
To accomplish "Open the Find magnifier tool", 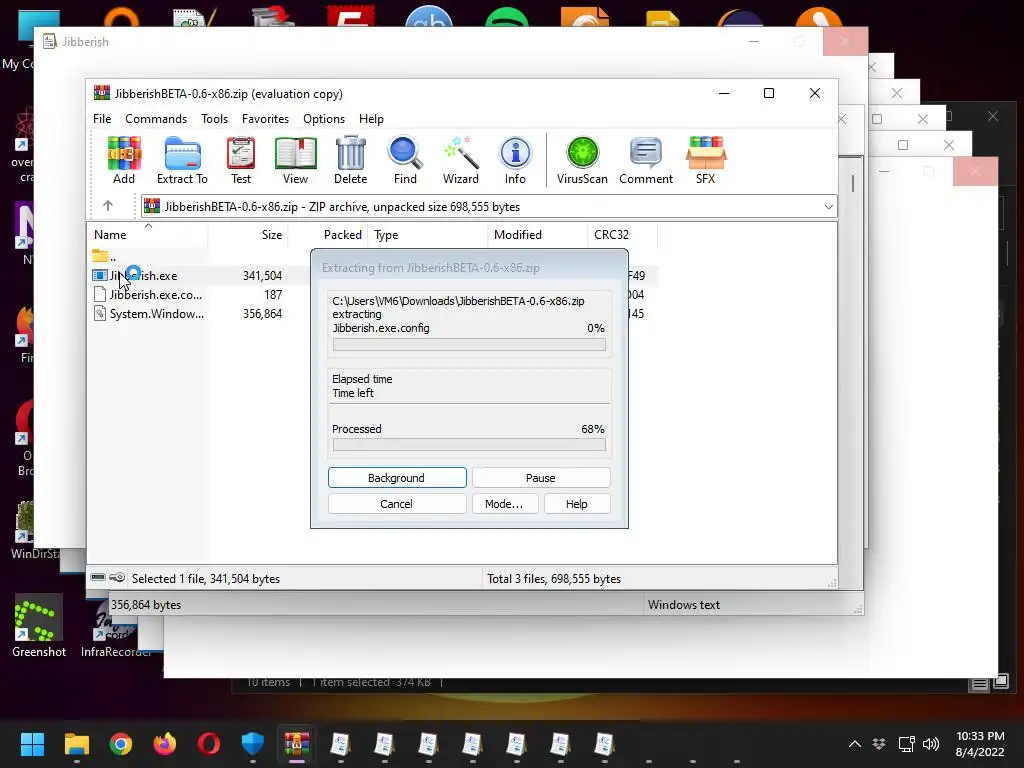I will (x=405, y=160).
